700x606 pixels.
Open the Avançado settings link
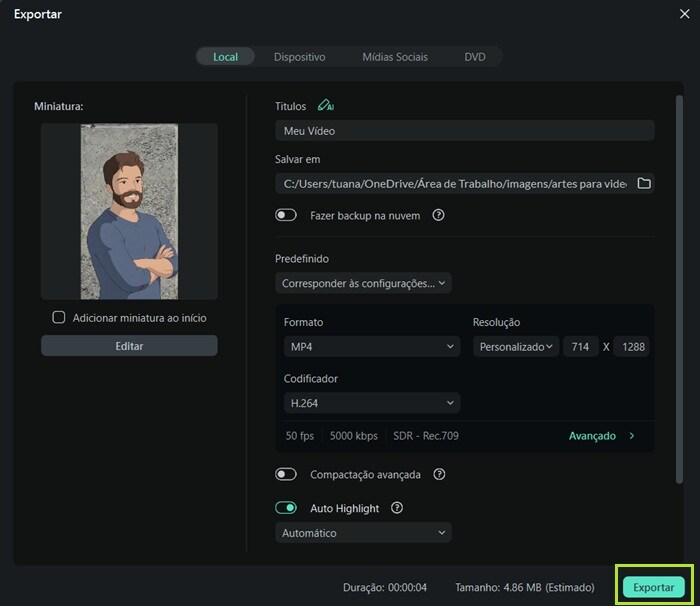point(601,435)
